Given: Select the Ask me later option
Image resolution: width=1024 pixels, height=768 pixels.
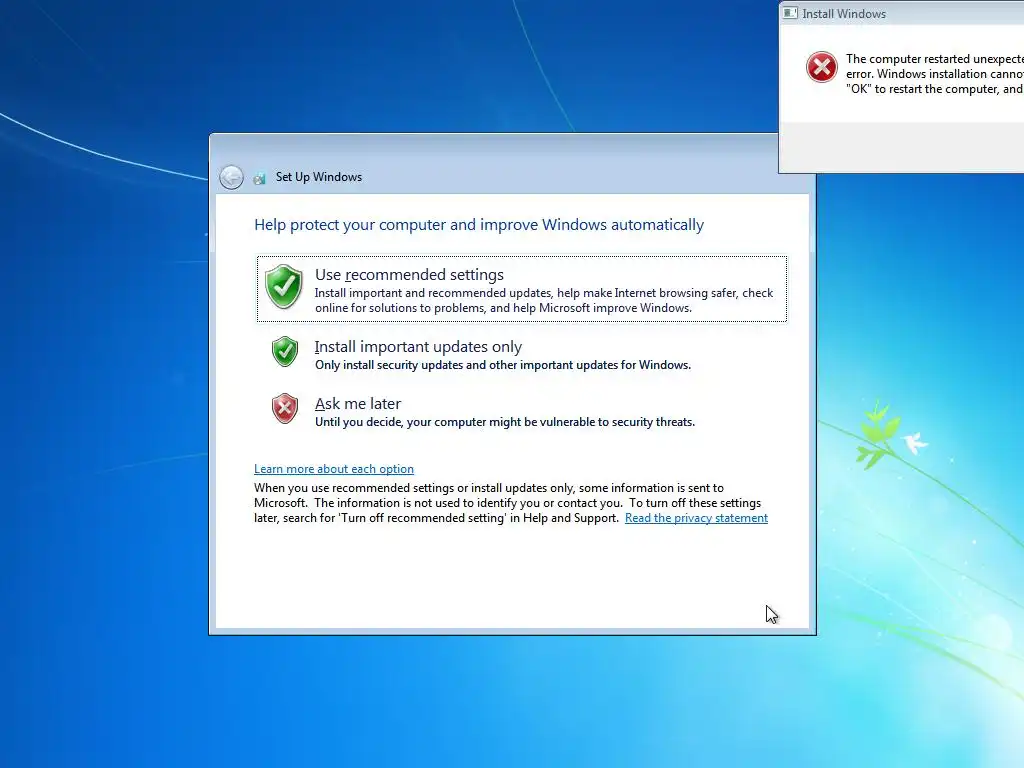Looking at the screenshot, I should [522, 411].
